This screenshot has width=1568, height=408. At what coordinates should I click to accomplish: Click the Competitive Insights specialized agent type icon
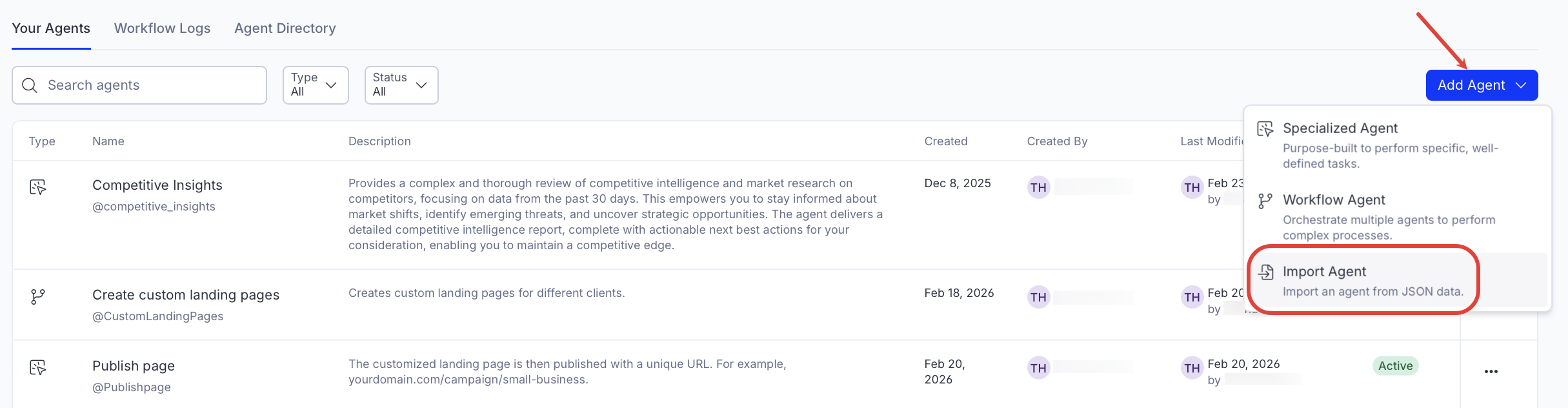click(38, 187)
